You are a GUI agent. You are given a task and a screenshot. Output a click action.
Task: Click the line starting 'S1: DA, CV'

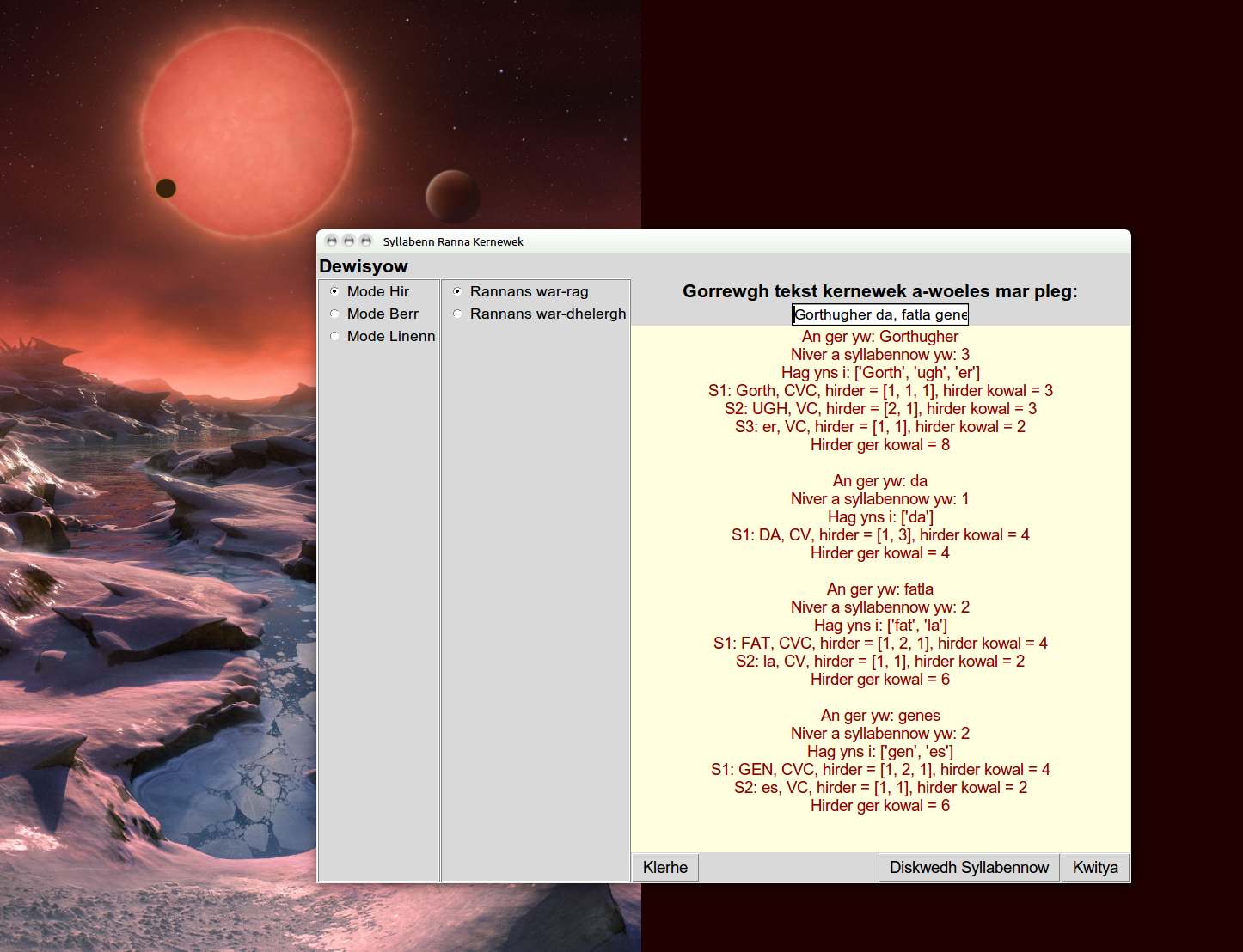(880, 535)
